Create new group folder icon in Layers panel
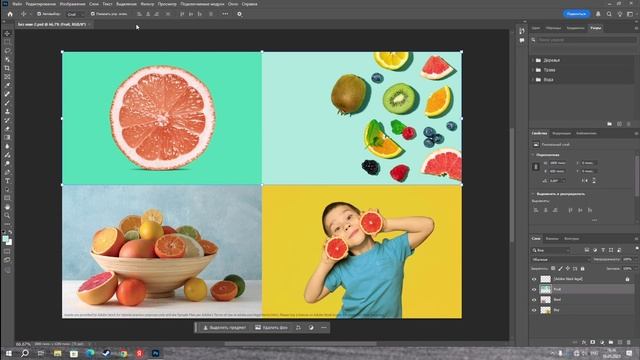The width and height of the screenshot is (640, 360). coord(611,342)
